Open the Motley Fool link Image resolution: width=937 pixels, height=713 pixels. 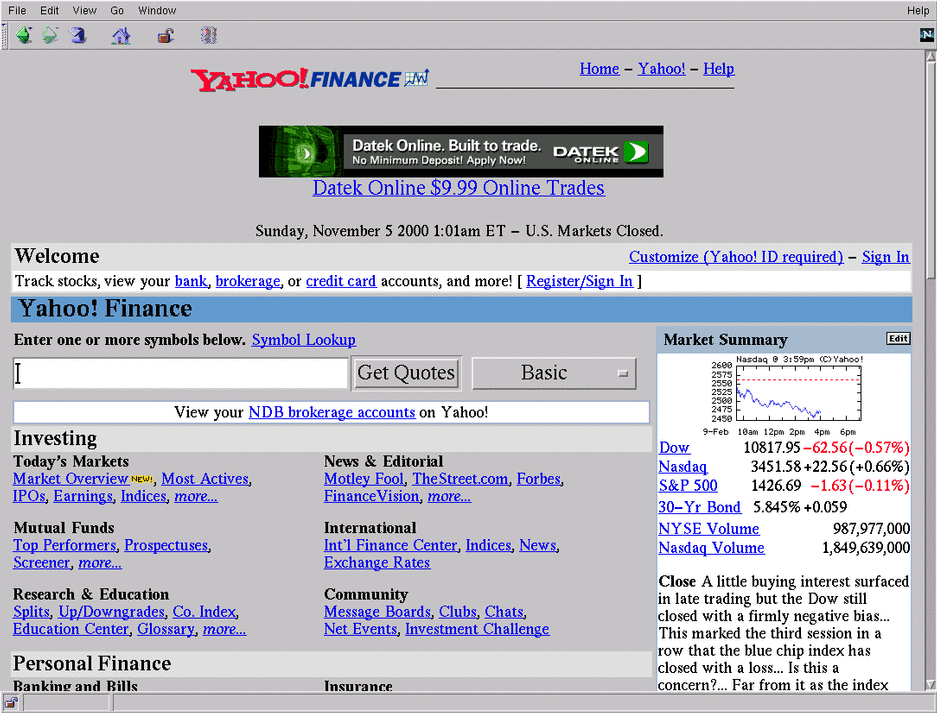click(x=364, y=479)
